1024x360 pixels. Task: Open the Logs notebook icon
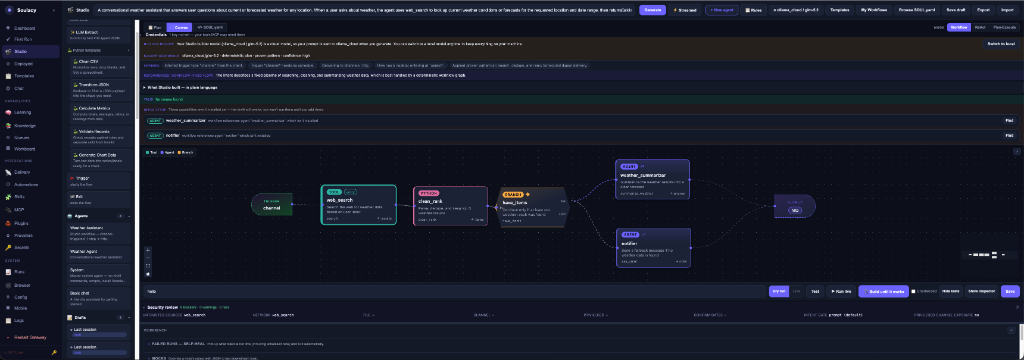[8, 320]
